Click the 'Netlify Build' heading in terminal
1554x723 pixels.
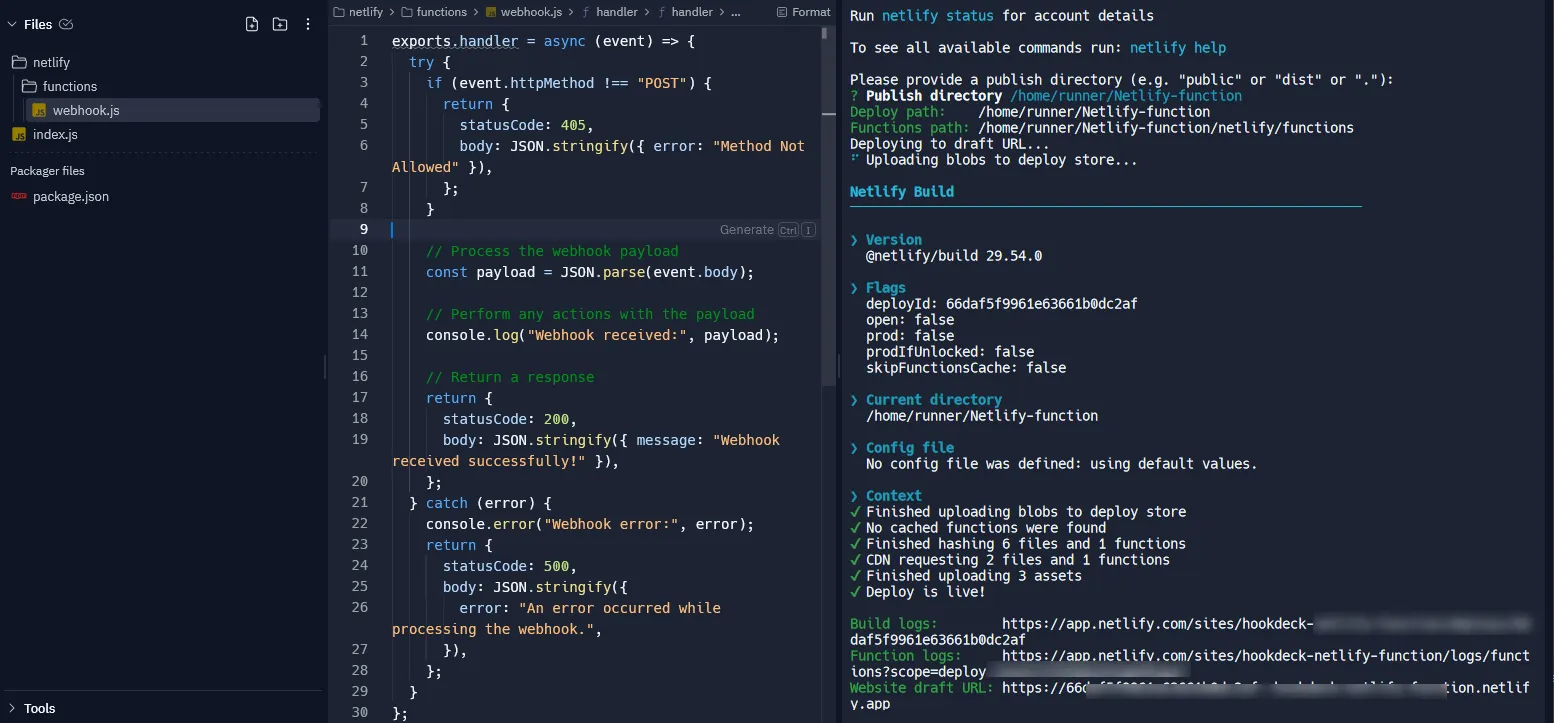(902, 192)
